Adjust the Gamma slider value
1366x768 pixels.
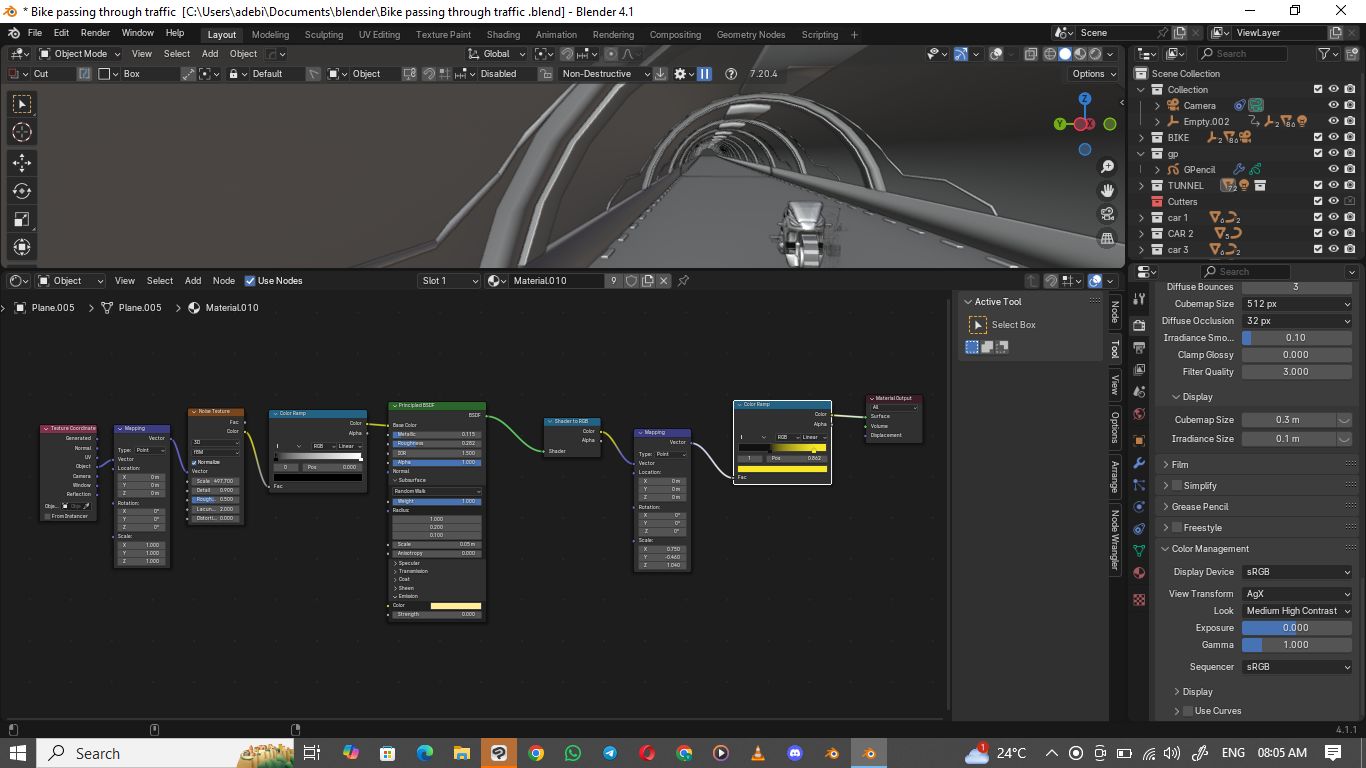(1297, 645)
